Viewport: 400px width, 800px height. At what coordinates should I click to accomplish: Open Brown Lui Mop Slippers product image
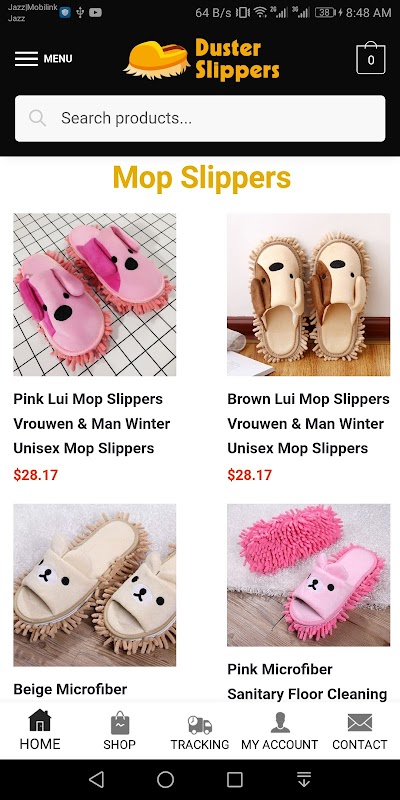pyautogui.click(x=309, y=294)
